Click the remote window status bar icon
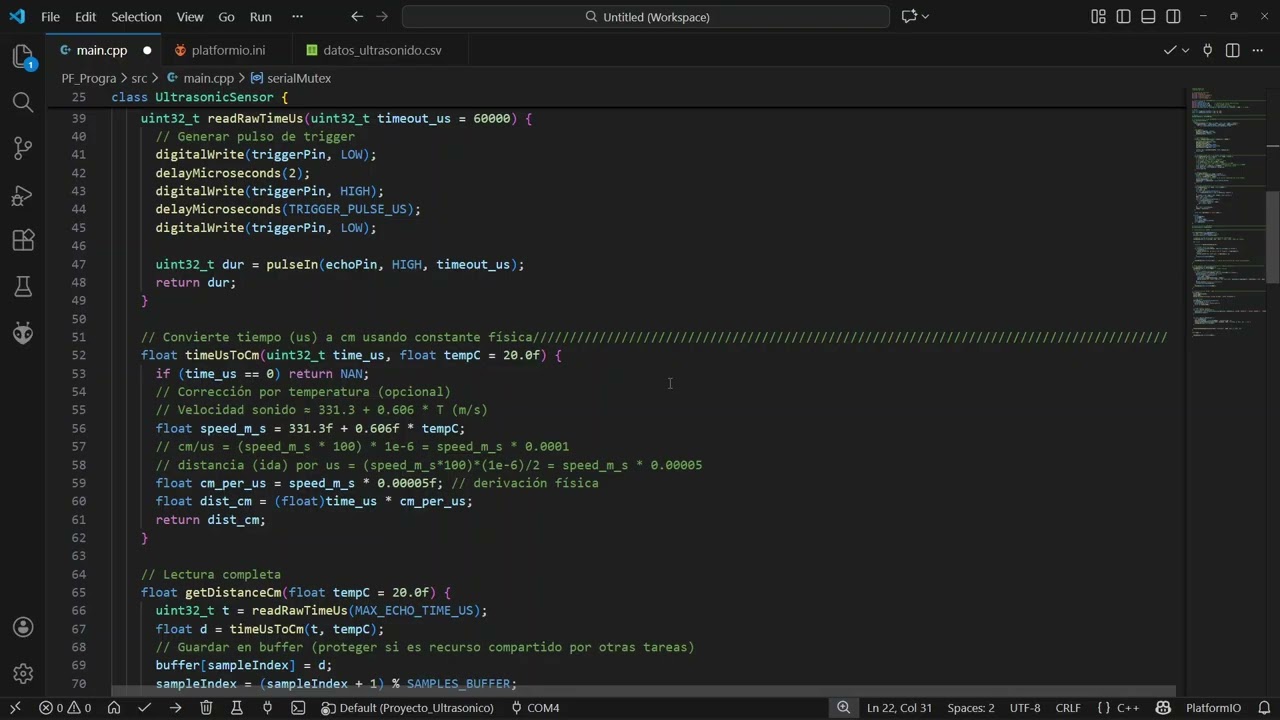The image size is (1280, 720). (x=14, y=708)
